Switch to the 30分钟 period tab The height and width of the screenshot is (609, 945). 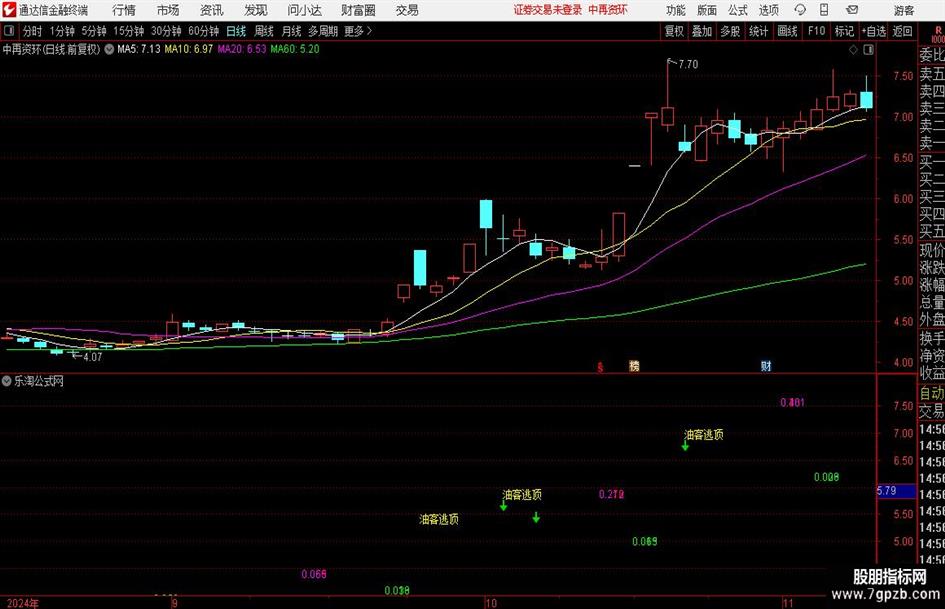tap(166, 31)
